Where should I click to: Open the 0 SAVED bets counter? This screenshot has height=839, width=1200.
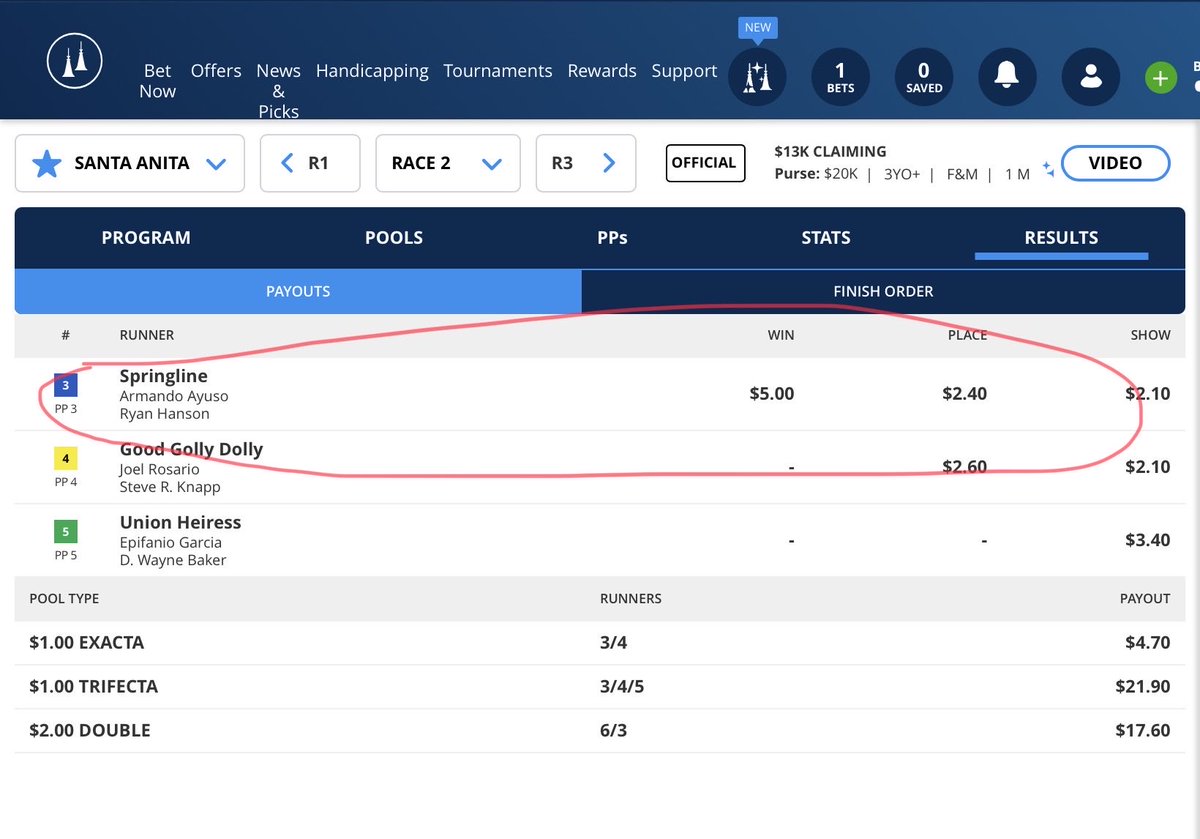[923, 77]
